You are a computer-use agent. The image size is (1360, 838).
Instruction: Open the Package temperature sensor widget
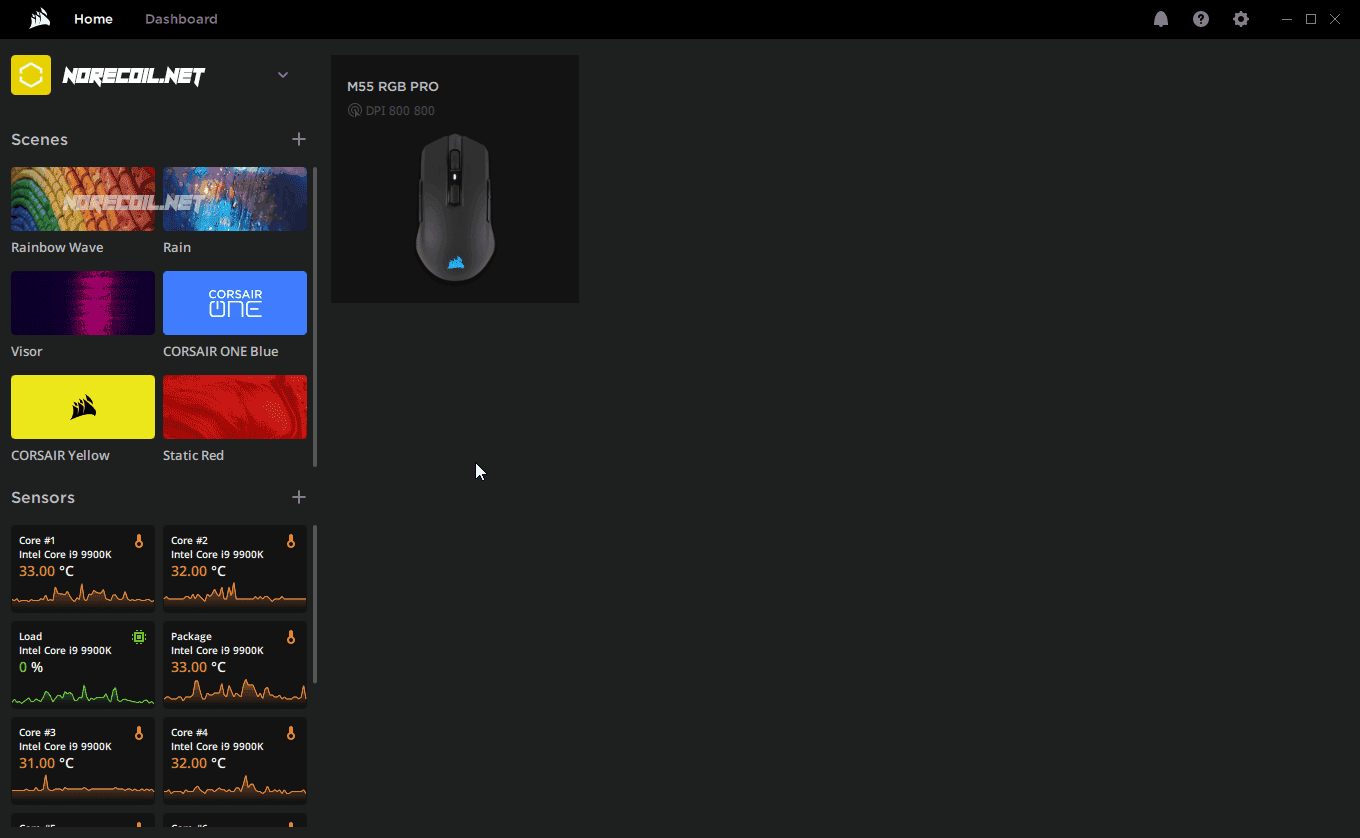click(235, 664)
